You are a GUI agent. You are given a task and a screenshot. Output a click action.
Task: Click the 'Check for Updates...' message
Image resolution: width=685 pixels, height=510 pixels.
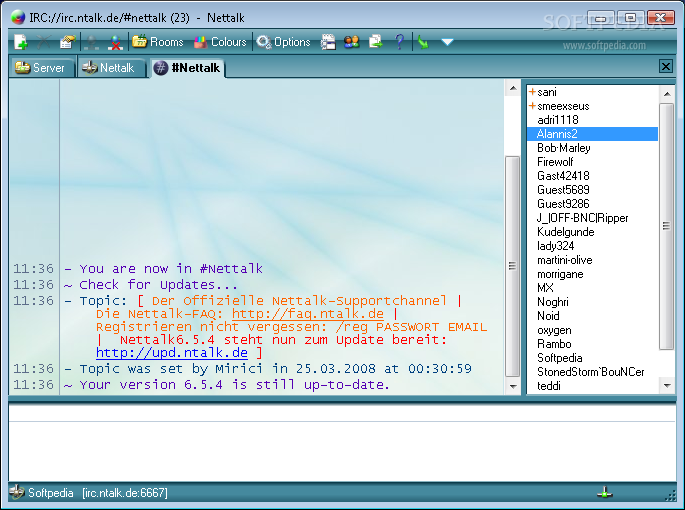(159, 284)
